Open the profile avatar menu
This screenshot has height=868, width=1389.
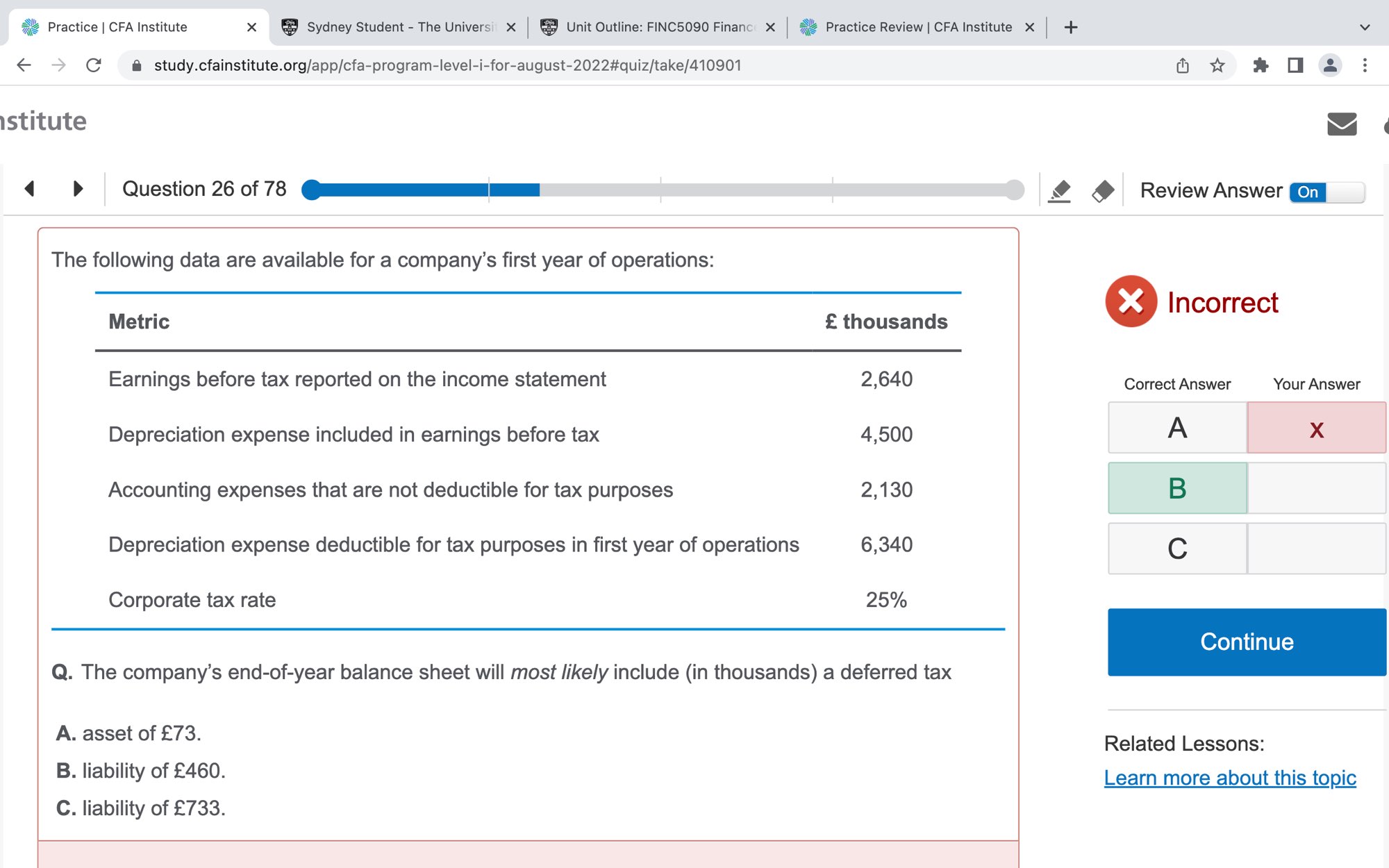(x=1329, y=65)
